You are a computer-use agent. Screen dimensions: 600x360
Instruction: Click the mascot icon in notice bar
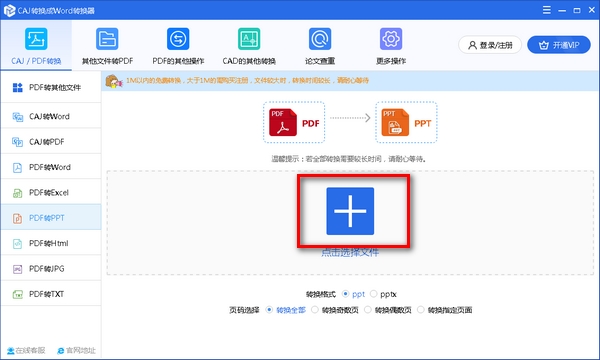[114, 81]
